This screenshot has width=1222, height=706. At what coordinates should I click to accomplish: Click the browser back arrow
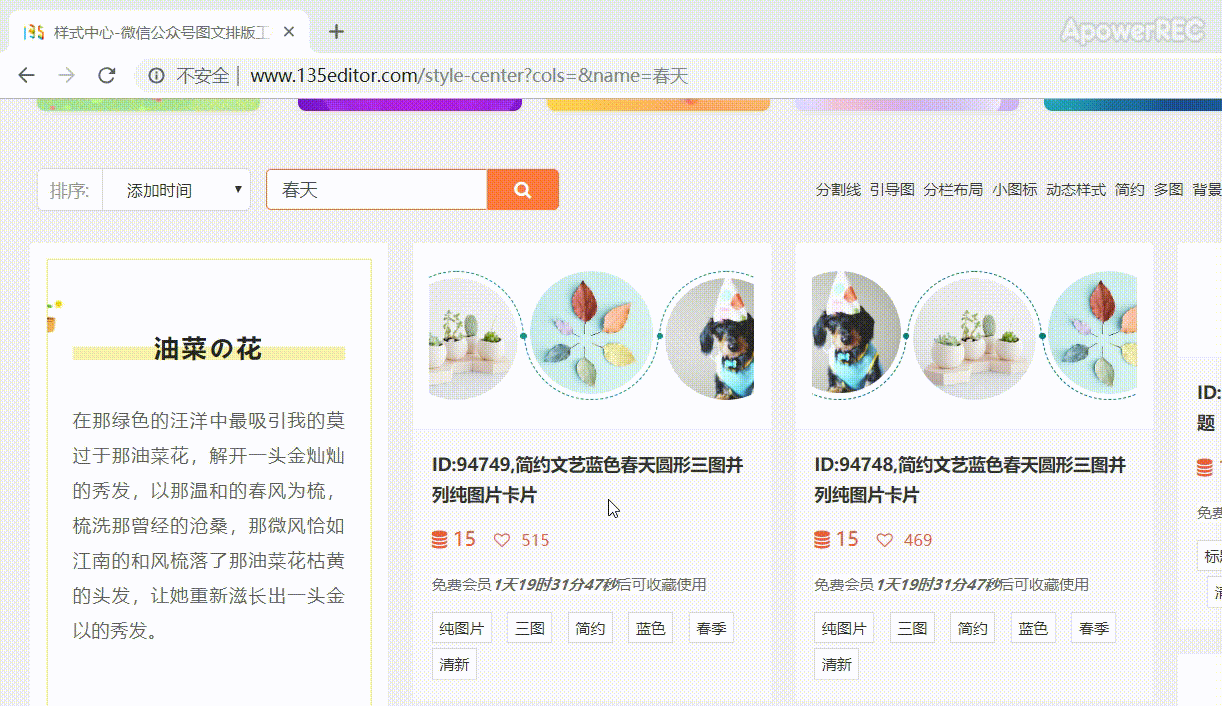(27, 75)
